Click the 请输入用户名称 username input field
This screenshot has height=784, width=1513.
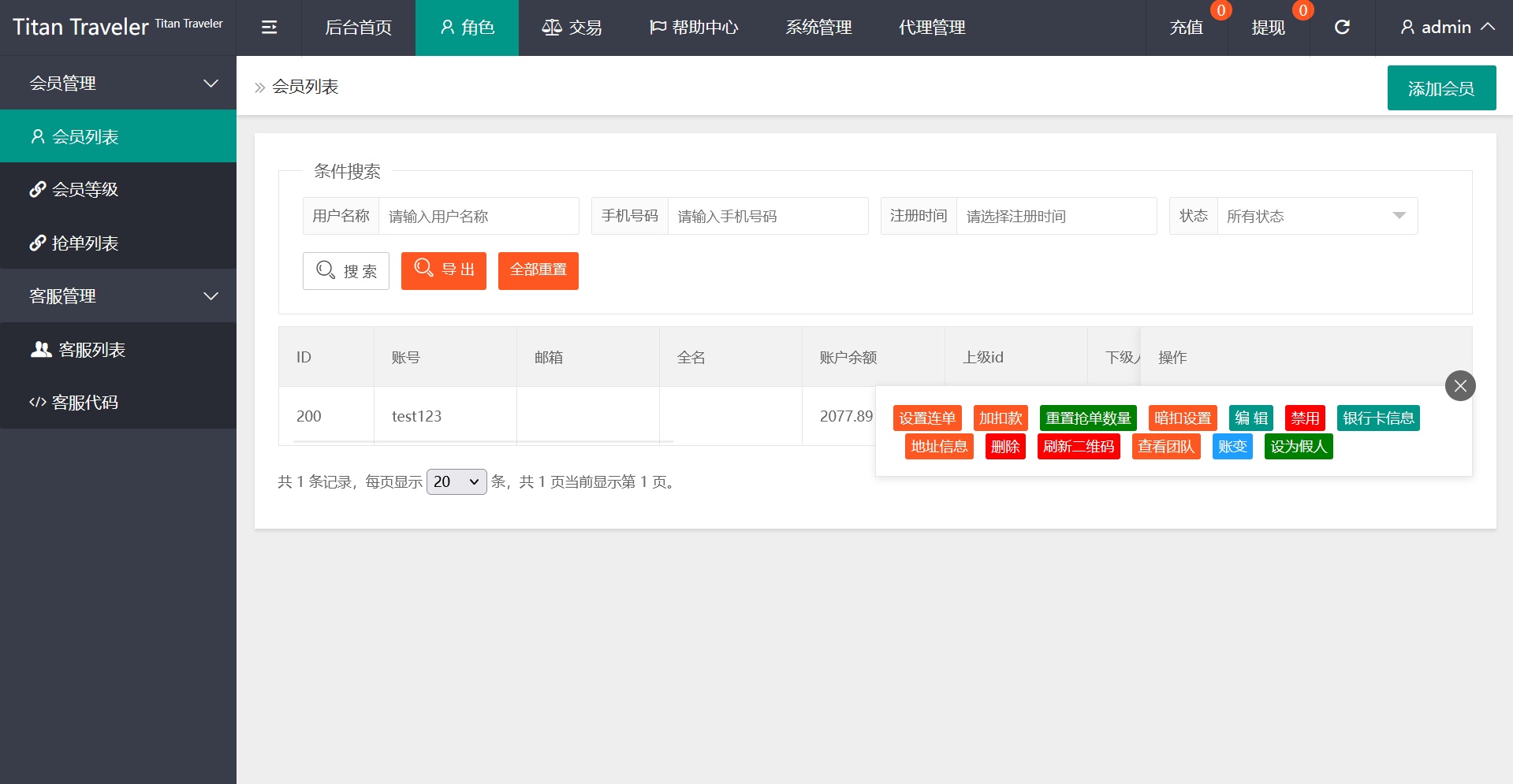coord(479,217)
